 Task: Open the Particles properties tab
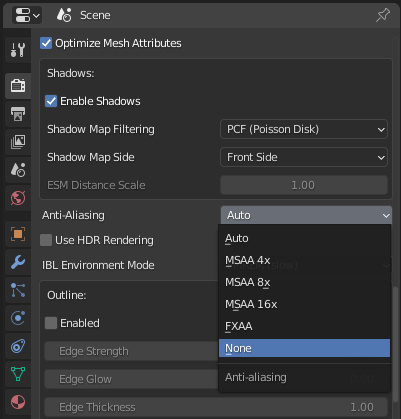18,290
